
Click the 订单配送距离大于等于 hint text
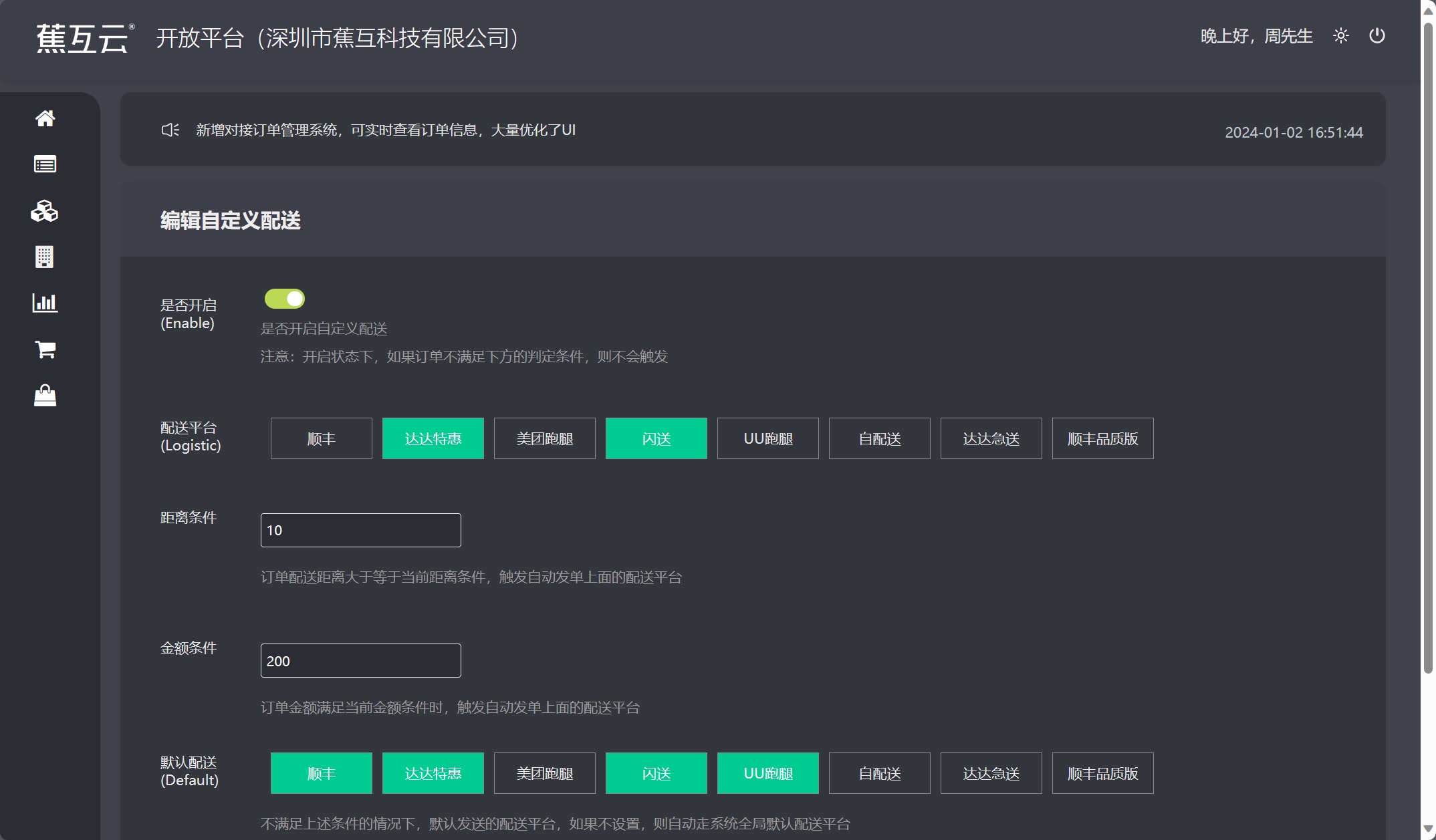tap(471, 577)
